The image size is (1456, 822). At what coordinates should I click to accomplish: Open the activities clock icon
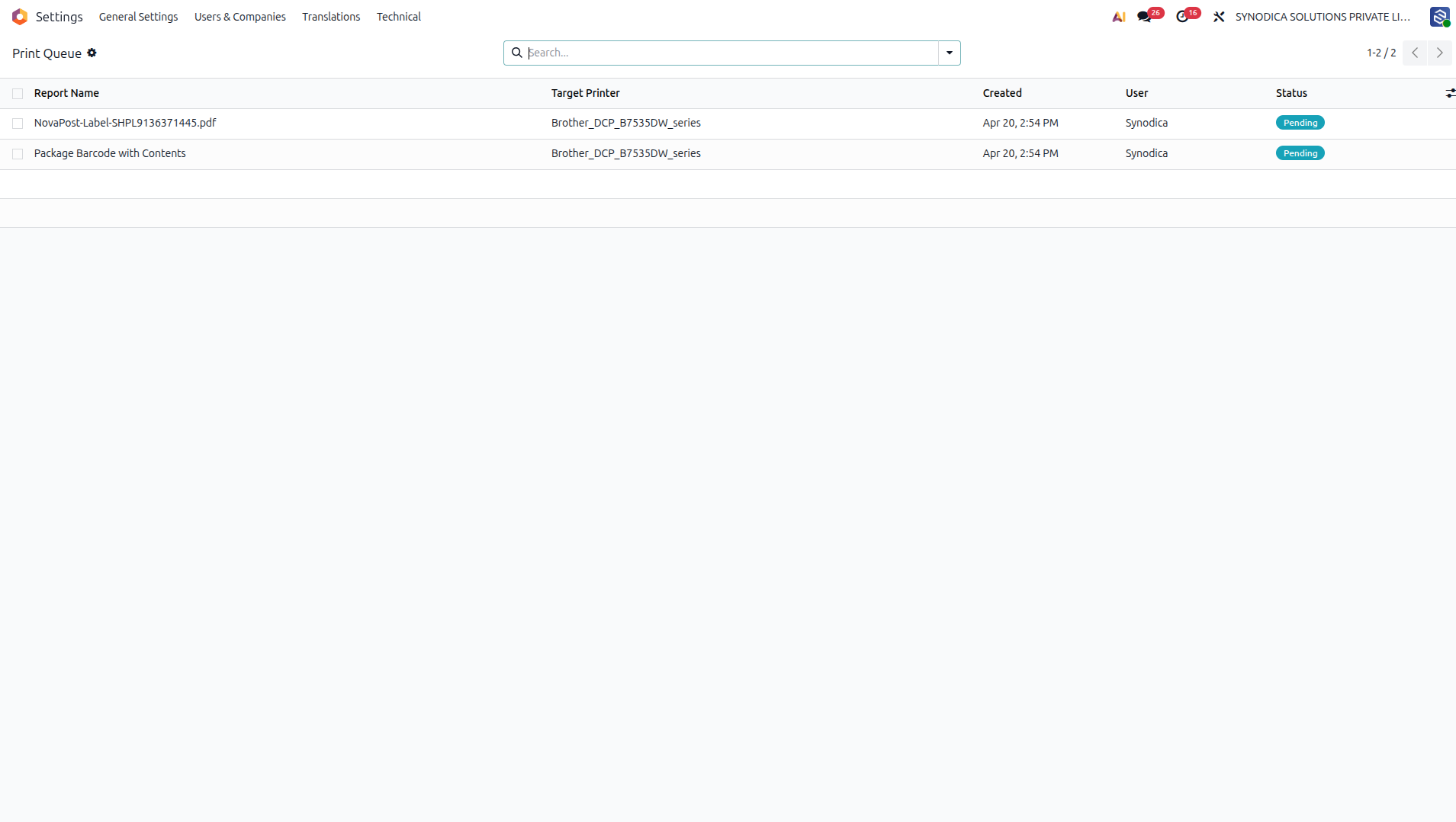(x=1182, y=17)
